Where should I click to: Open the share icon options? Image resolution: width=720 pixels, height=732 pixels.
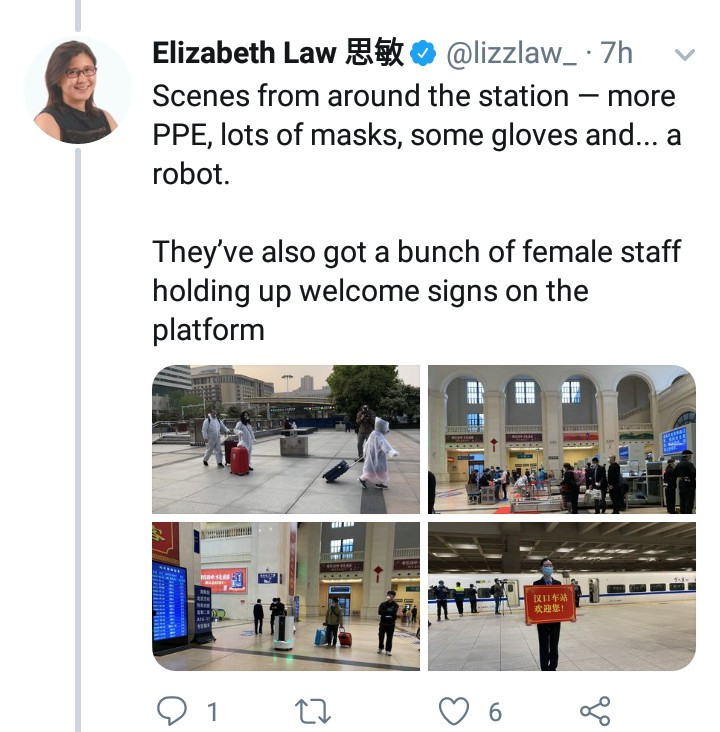point(595,711)
